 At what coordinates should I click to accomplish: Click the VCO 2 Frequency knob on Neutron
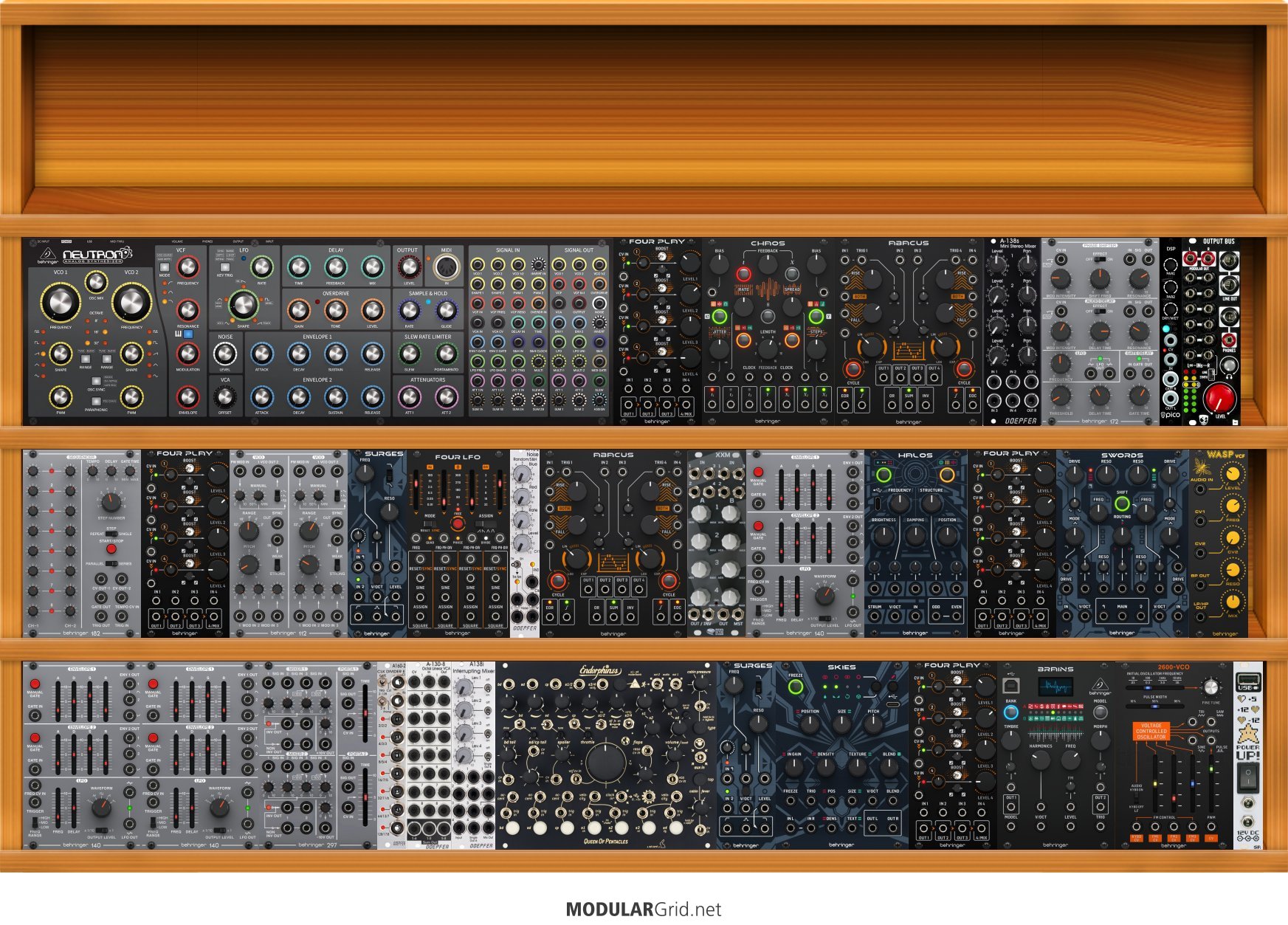pyautogui.click(x=131, y=302)
